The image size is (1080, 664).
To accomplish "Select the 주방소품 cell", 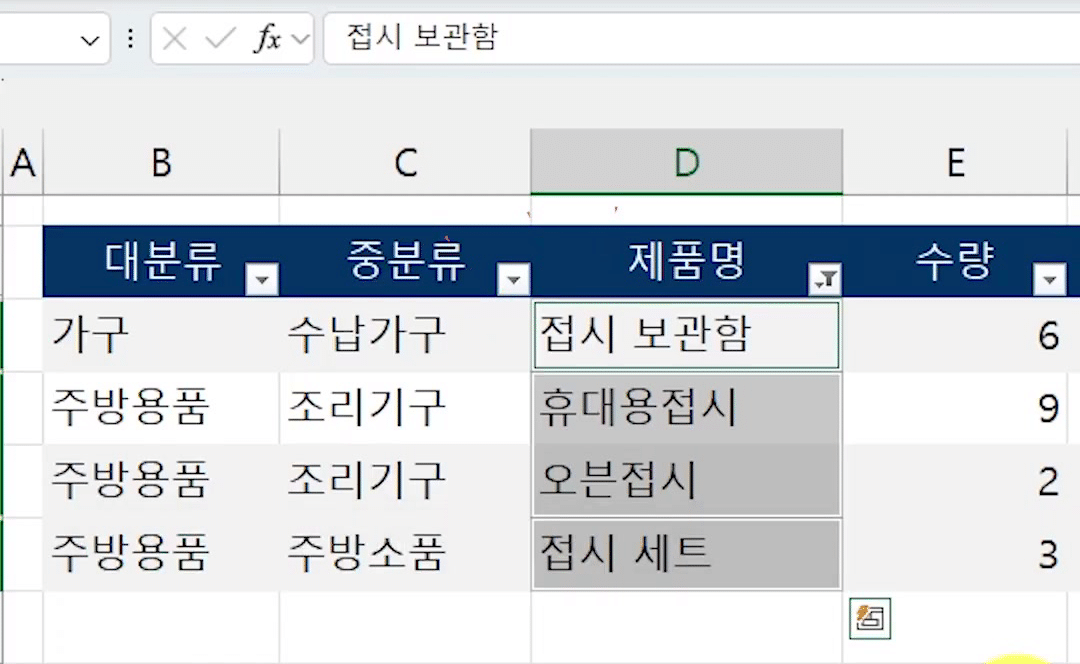I will (x=405, y=553).
